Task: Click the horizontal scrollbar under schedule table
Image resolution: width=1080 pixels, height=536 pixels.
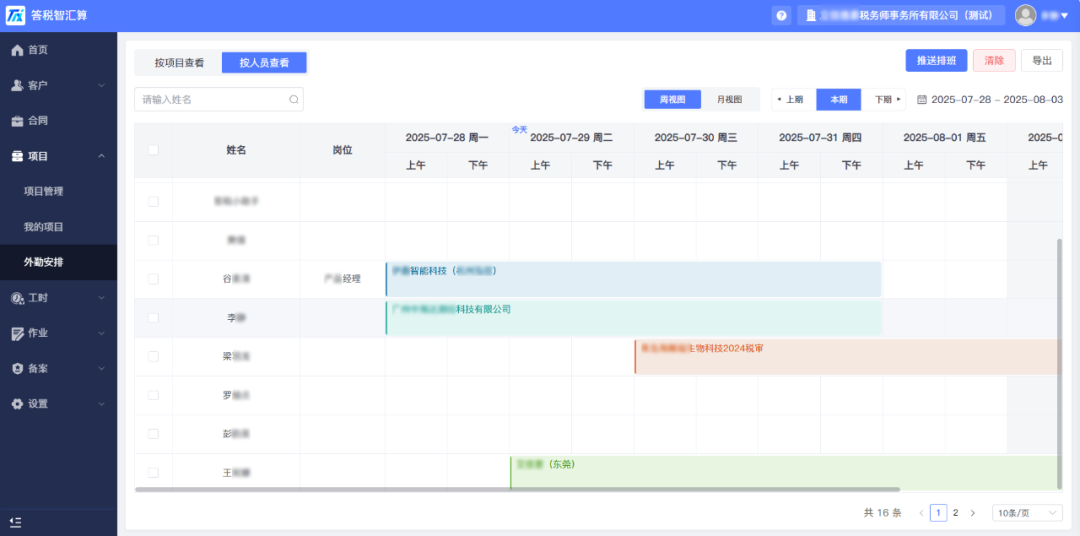Action: tap(517, 489)
